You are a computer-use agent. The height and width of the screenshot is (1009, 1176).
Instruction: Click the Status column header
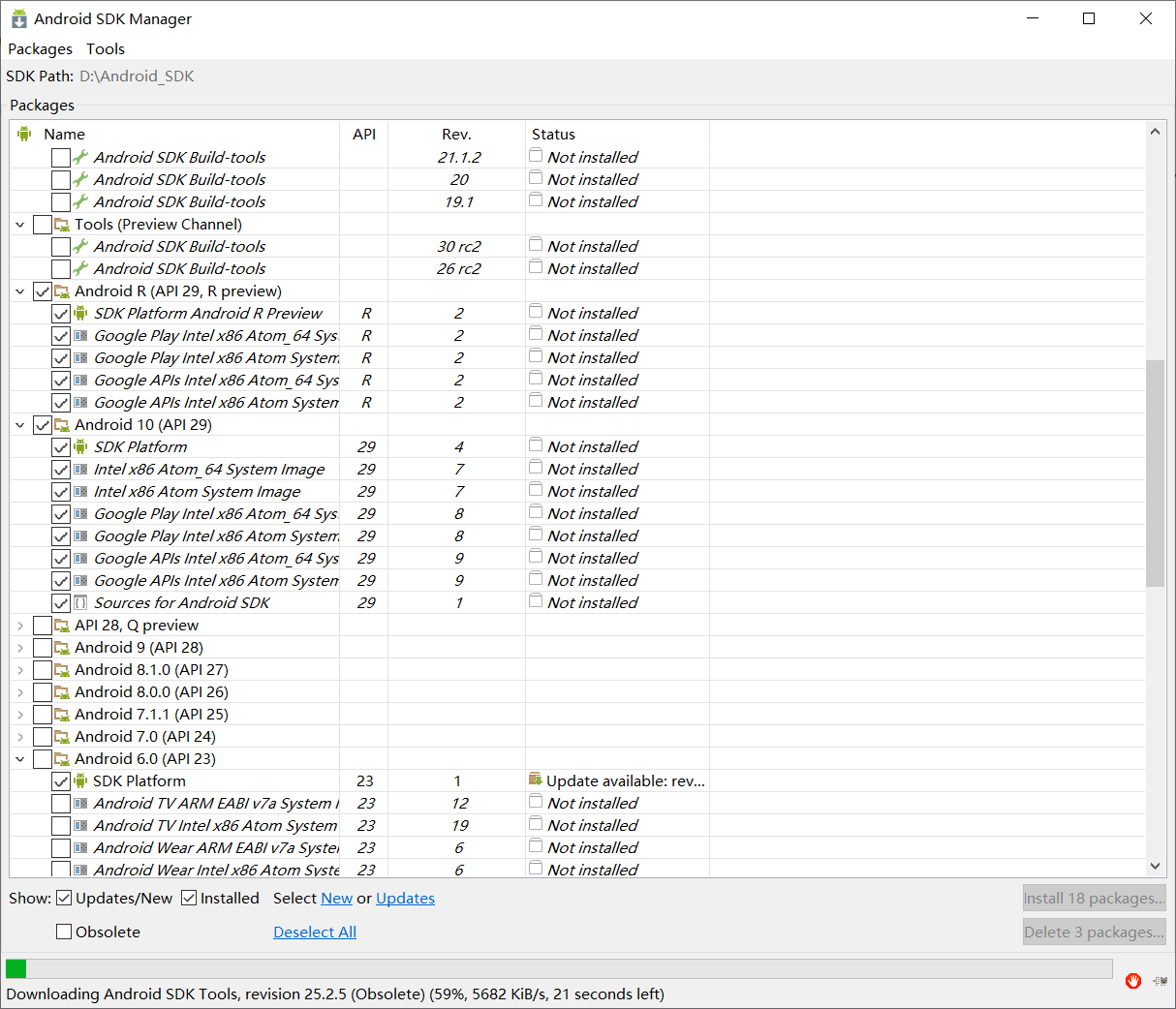coord(617,134)
